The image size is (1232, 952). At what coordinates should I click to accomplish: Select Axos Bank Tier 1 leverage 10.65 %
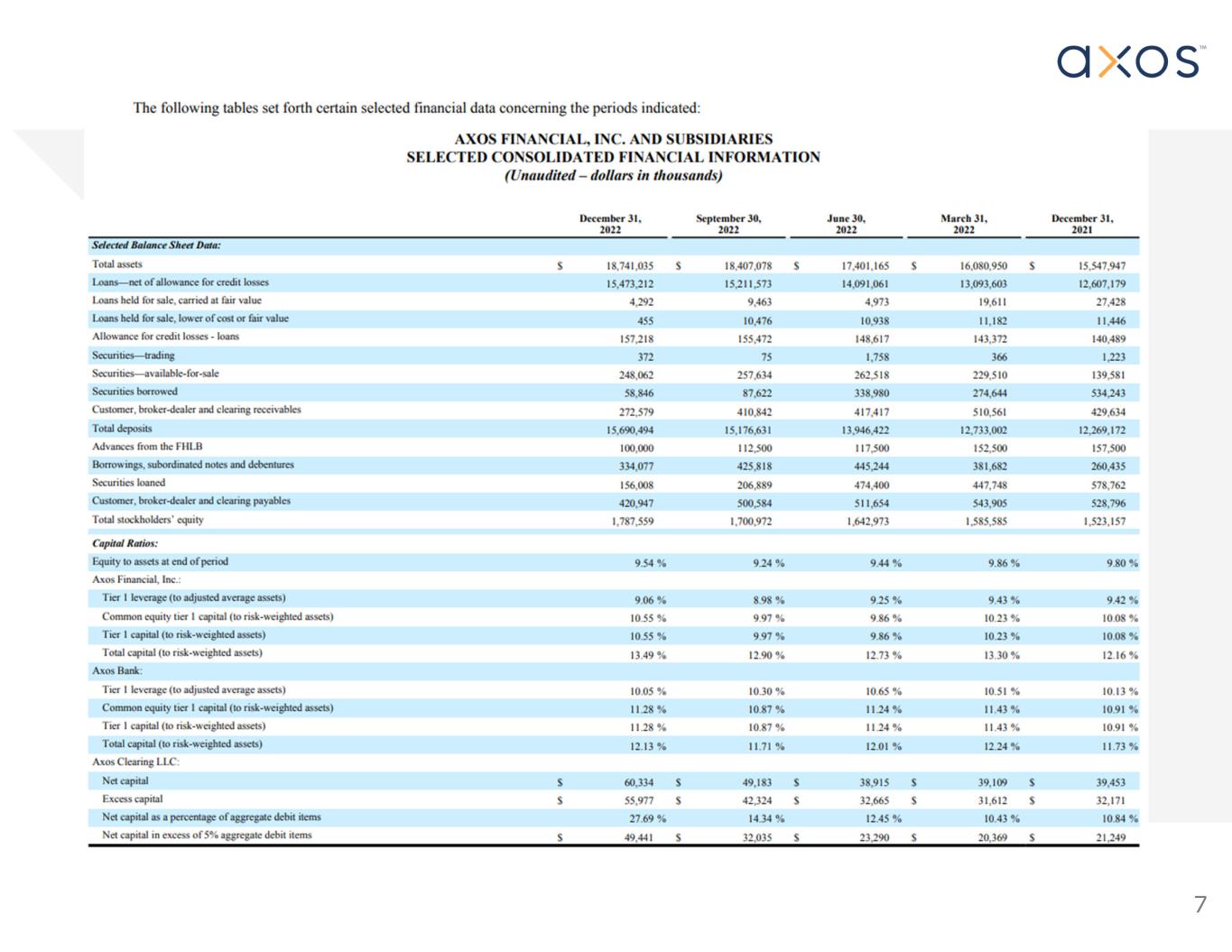click(x=884, y=691)
